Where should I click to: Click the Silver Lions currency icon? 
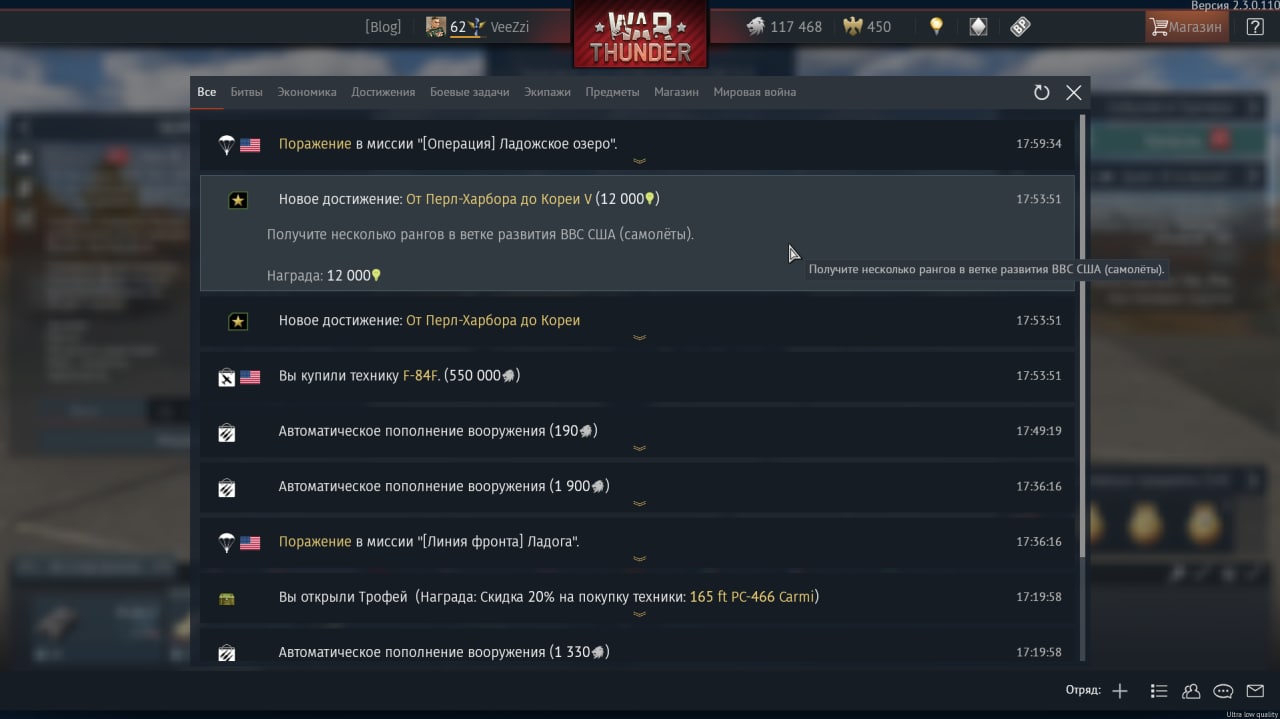pos(755,27)
